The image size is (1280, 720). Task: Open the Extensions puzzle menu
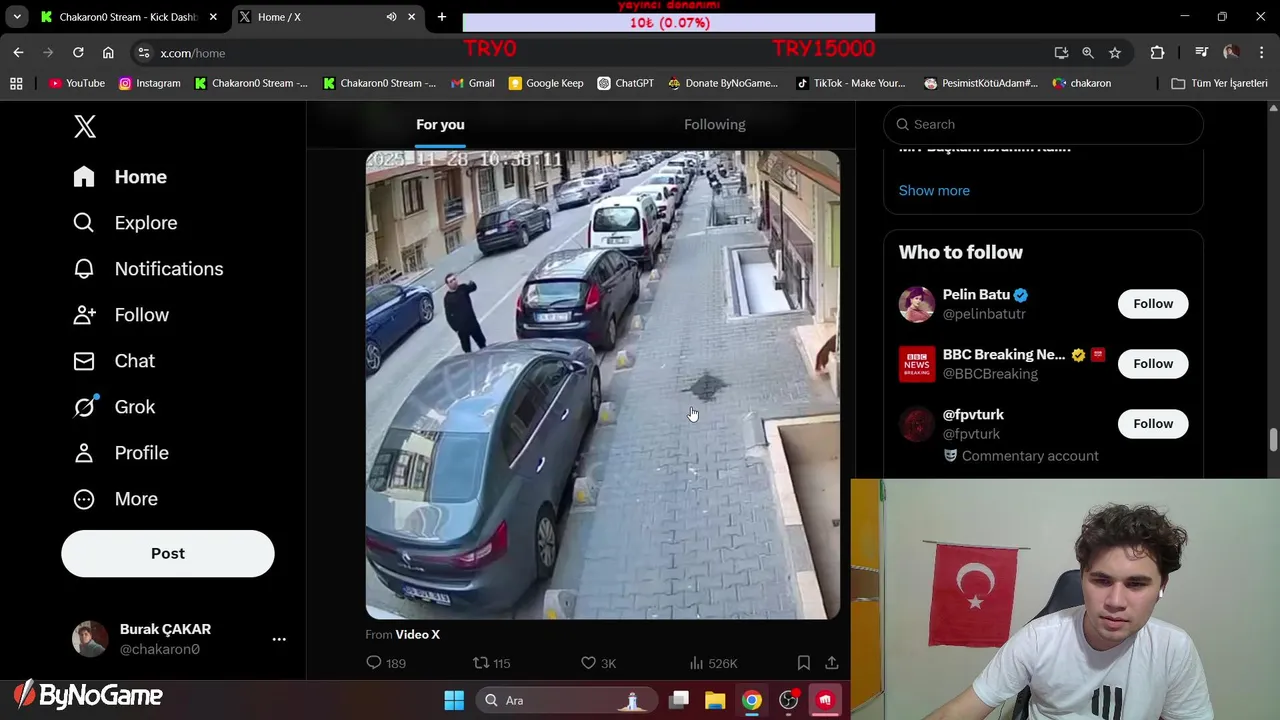(x=1157, y=53)
